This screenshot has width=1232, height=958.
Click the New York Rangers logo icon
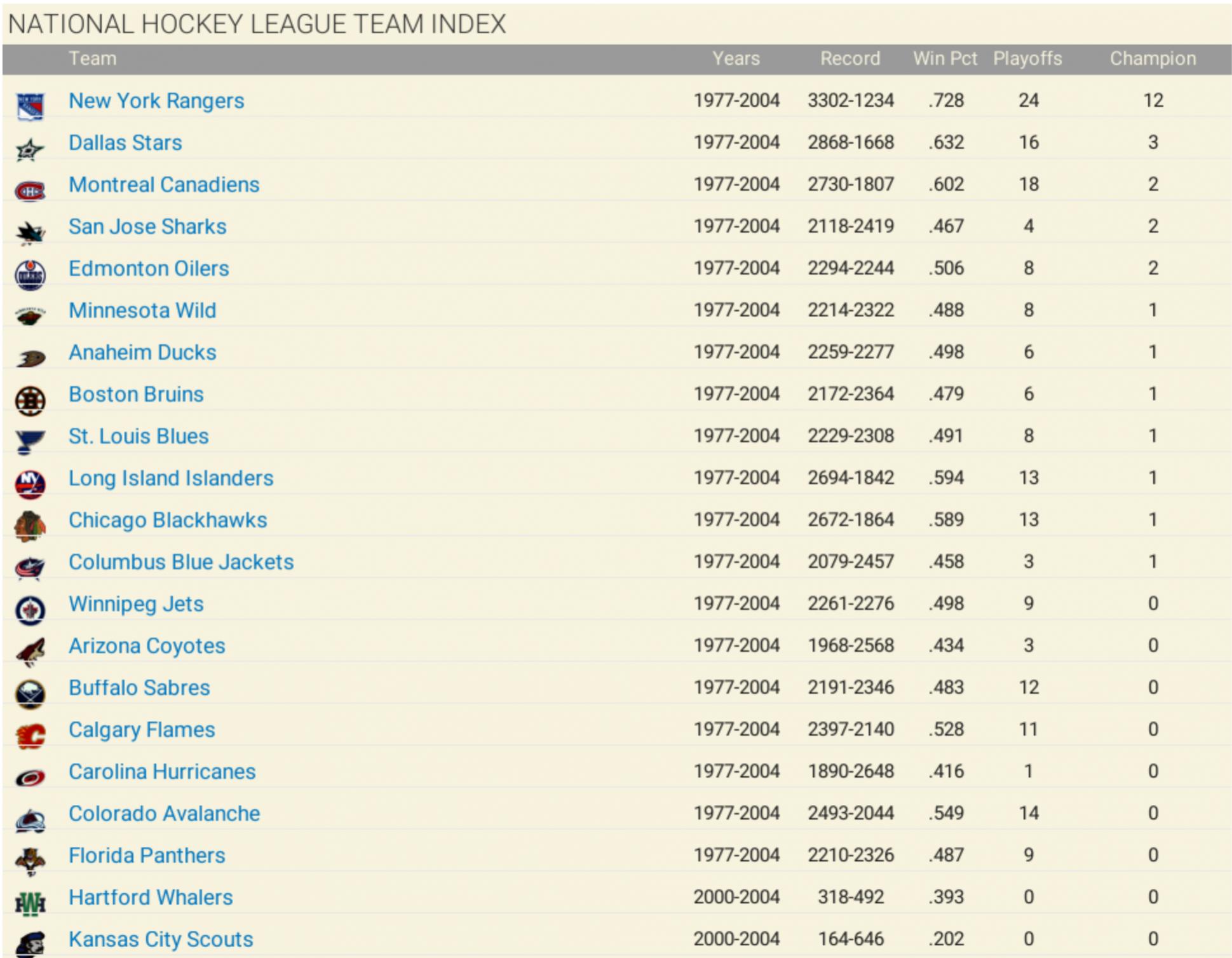click(30, 106)
